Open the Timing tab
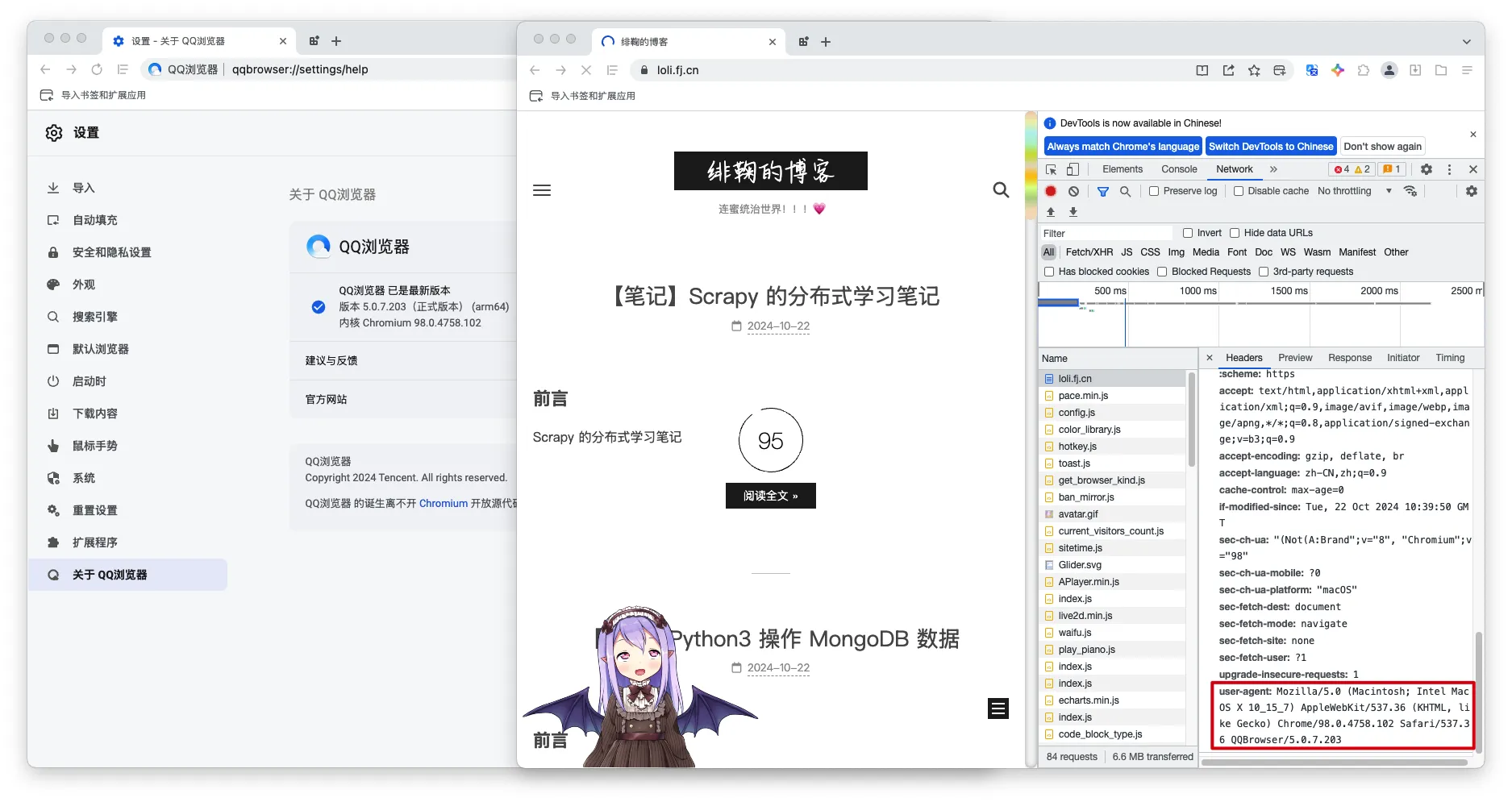Screen dimensions: 1512x802 point(1450,358)
